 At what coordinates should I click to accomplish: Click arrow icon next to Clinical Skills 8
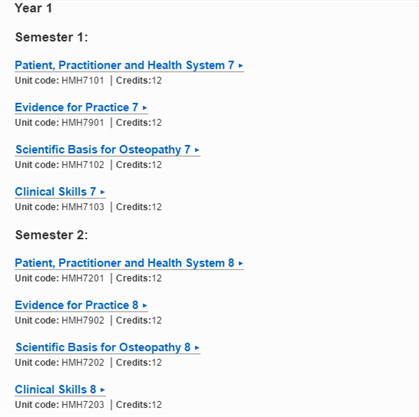(102, 390)
